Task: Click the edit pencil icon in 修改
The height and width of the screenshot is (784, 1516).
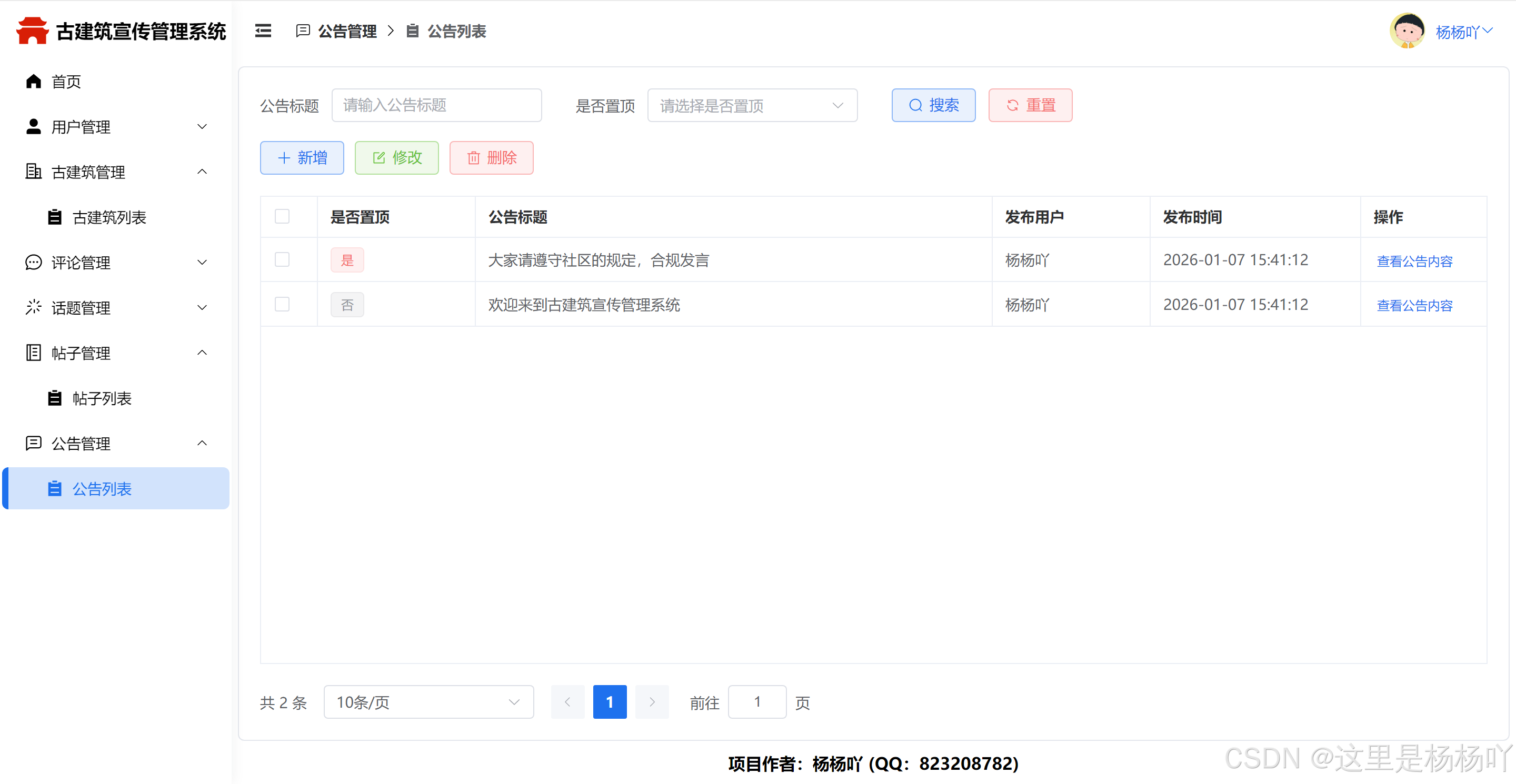Action: (x=379, y=158)
